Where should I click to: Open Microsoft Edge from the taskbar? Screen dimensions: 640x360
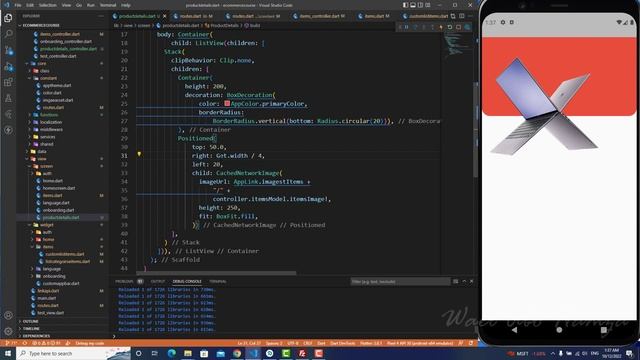click(x=171, y=353)
